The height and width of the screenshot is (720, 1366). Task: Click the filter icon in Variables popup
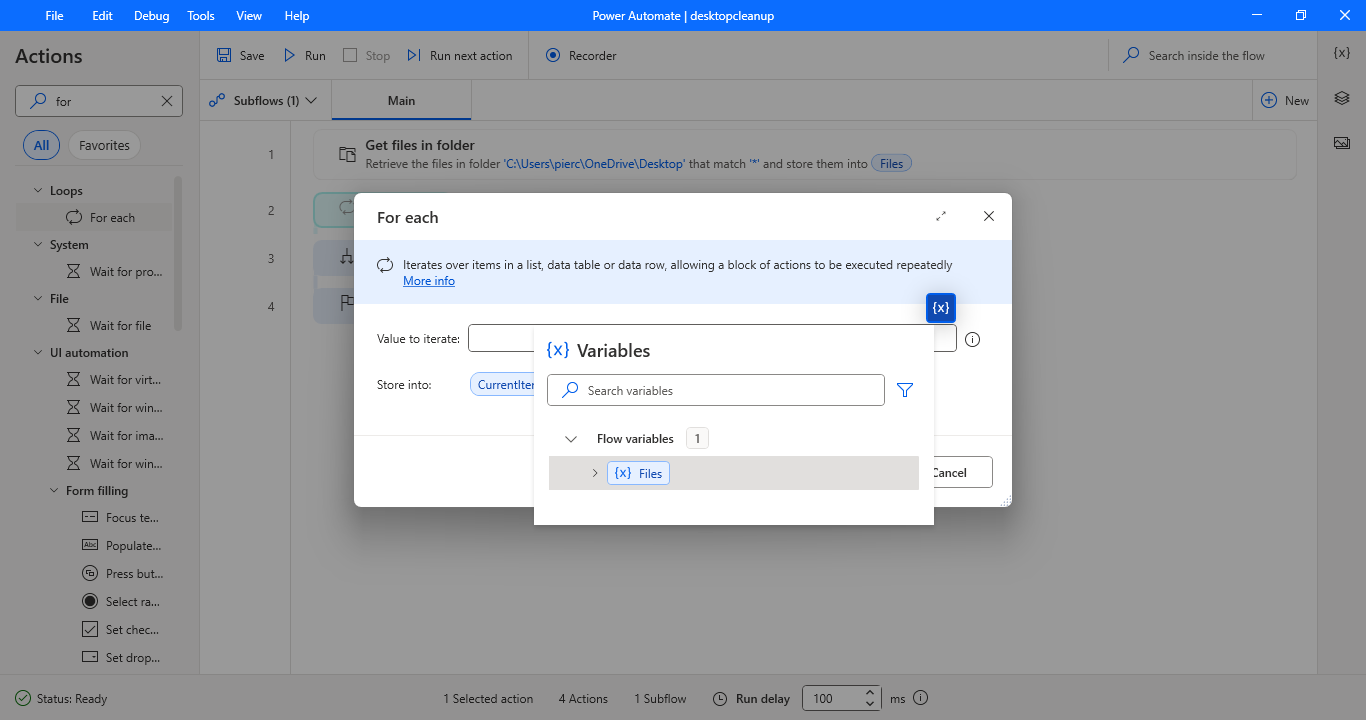point(905,391)
